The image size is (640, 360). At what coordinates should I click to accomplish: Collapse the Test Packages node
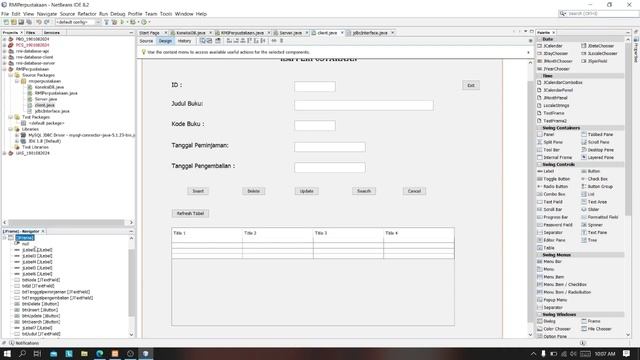(11, 117)
